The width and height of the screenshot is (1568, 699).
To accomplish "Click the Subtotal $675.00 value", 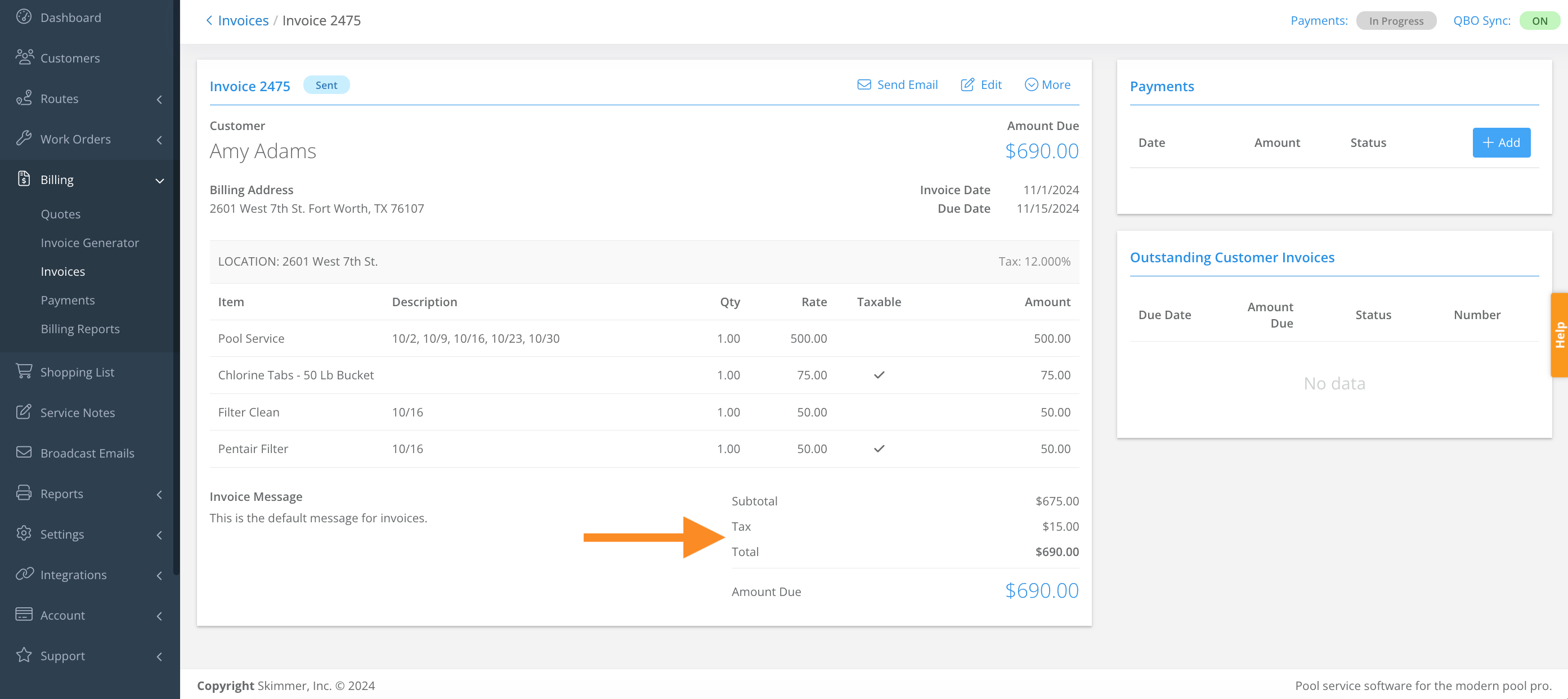I will click(1057, 501).
